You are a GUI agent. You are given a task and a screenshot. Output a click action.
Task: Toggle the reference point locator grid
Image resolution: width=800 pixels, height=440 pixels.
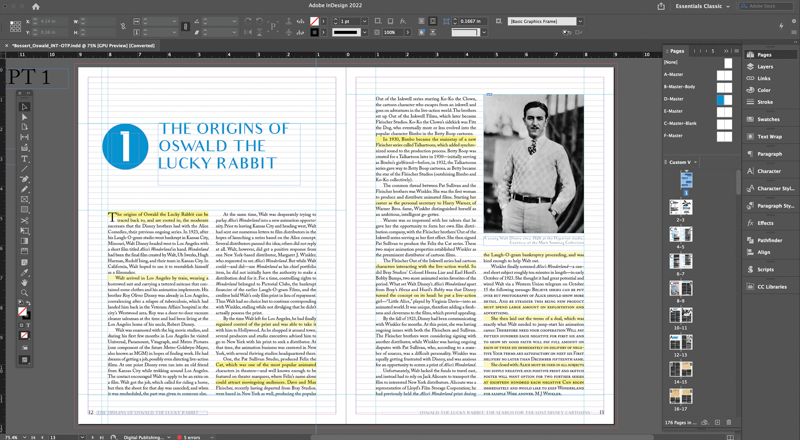pos(16,27)
